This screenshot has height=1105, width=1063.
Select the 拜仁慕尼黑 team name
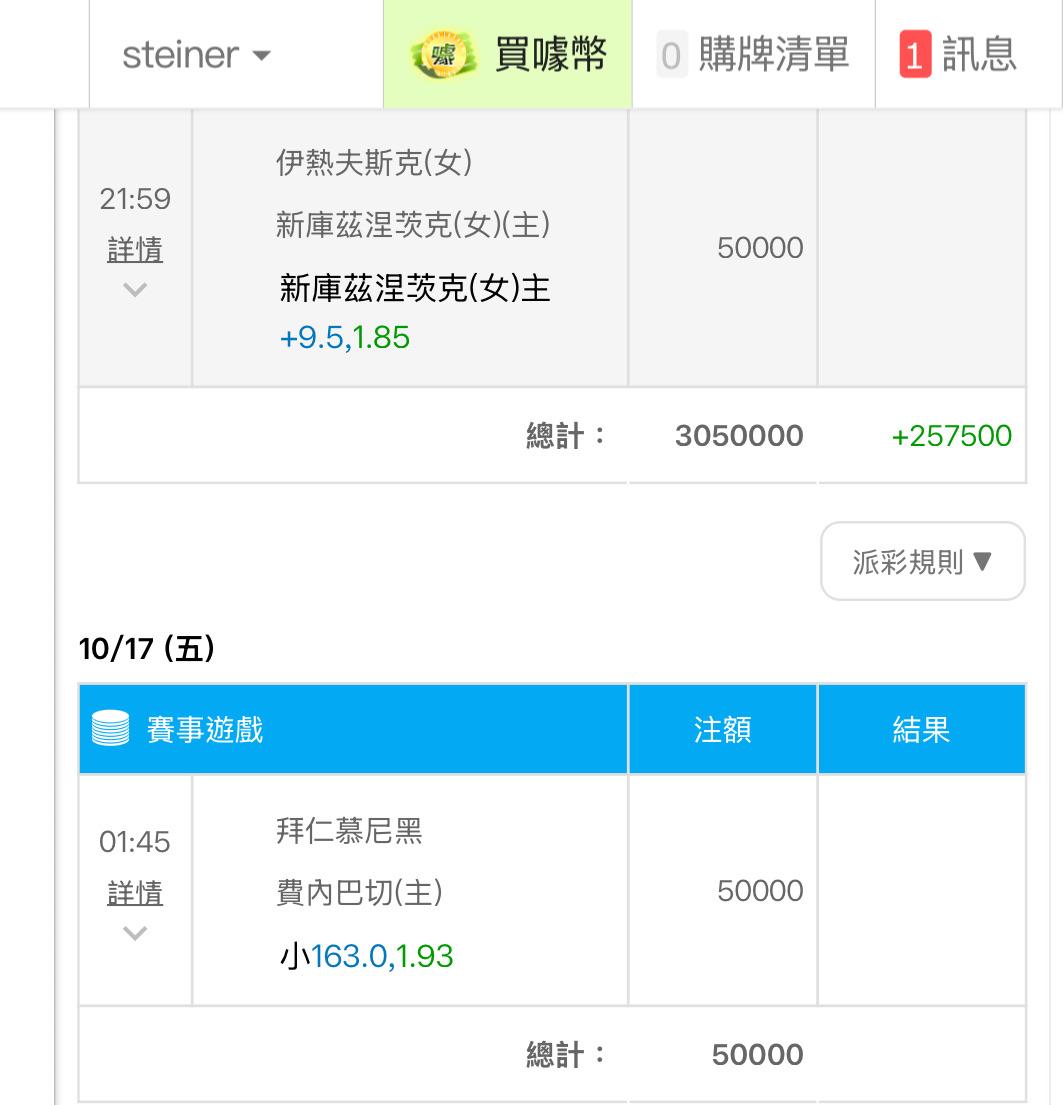[349, 831]
